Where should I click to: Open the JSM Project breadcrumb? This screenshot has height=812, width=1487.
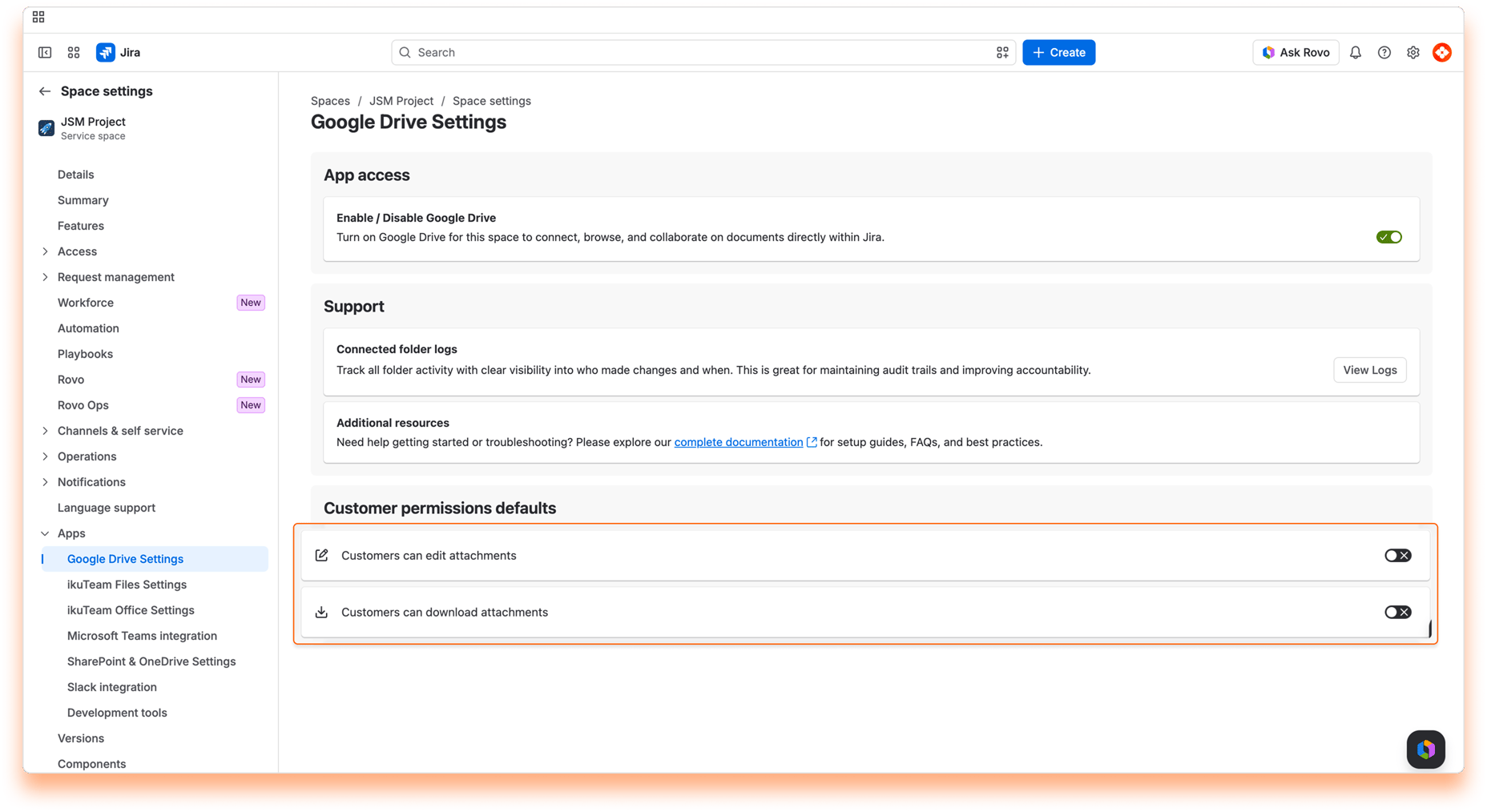pos(401,101)
